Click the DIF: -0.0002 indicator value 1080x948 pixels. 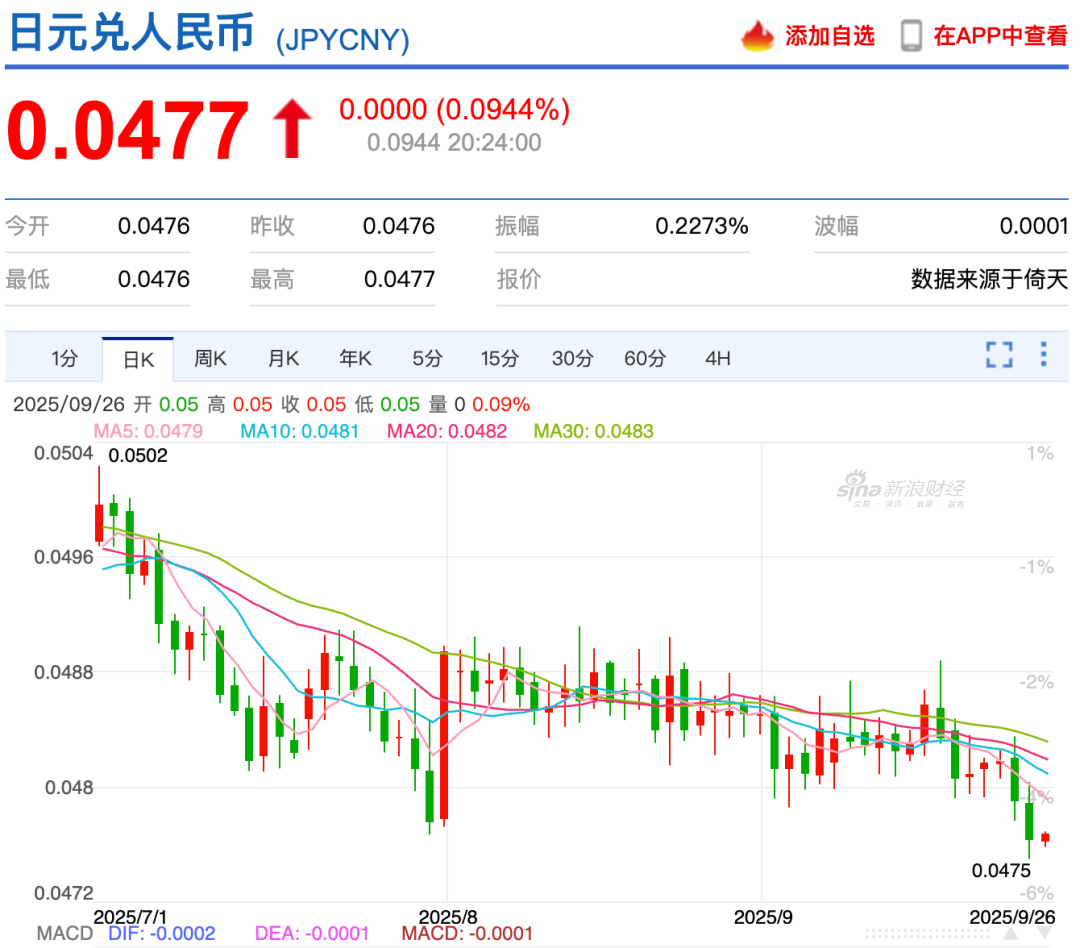point(162,934)
